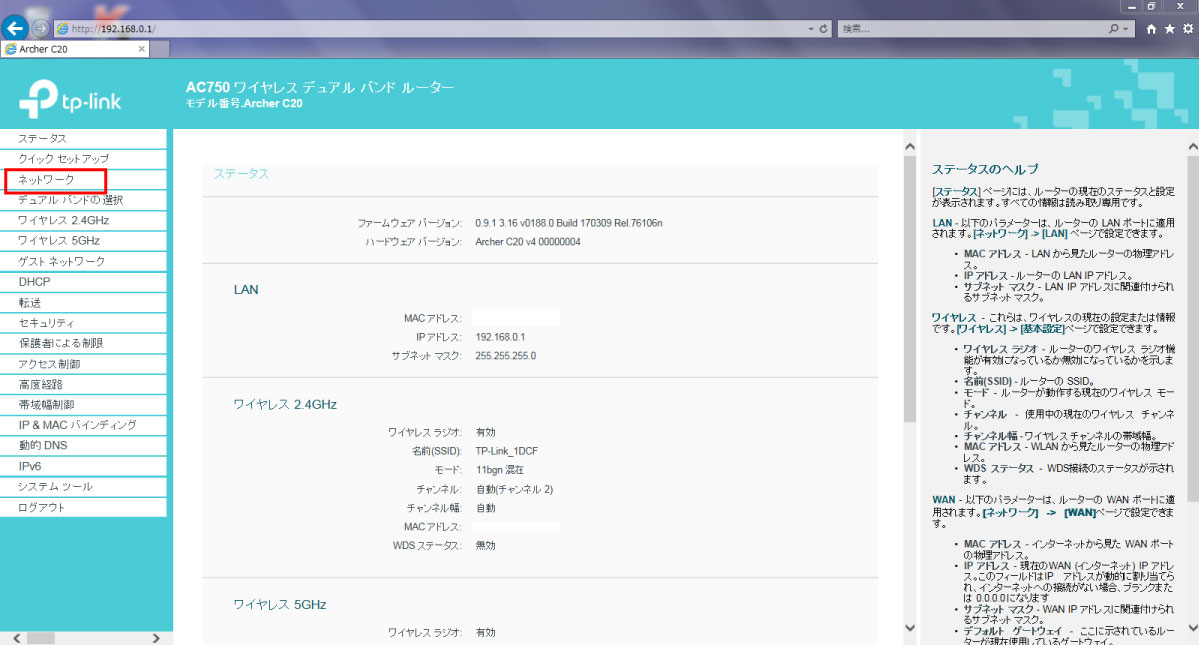Click the help panel vertical scrollbar

tap(1192, 300)
